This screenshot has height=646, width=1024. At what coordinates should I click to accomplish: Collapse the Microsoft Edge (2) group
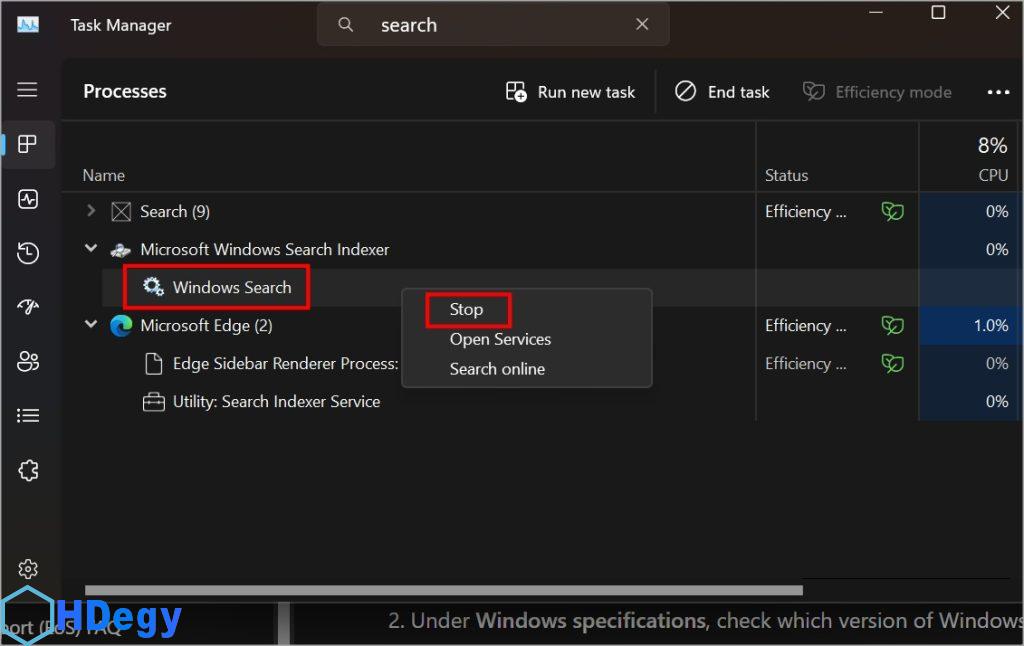pyautogui.click(x=91, y=325)
